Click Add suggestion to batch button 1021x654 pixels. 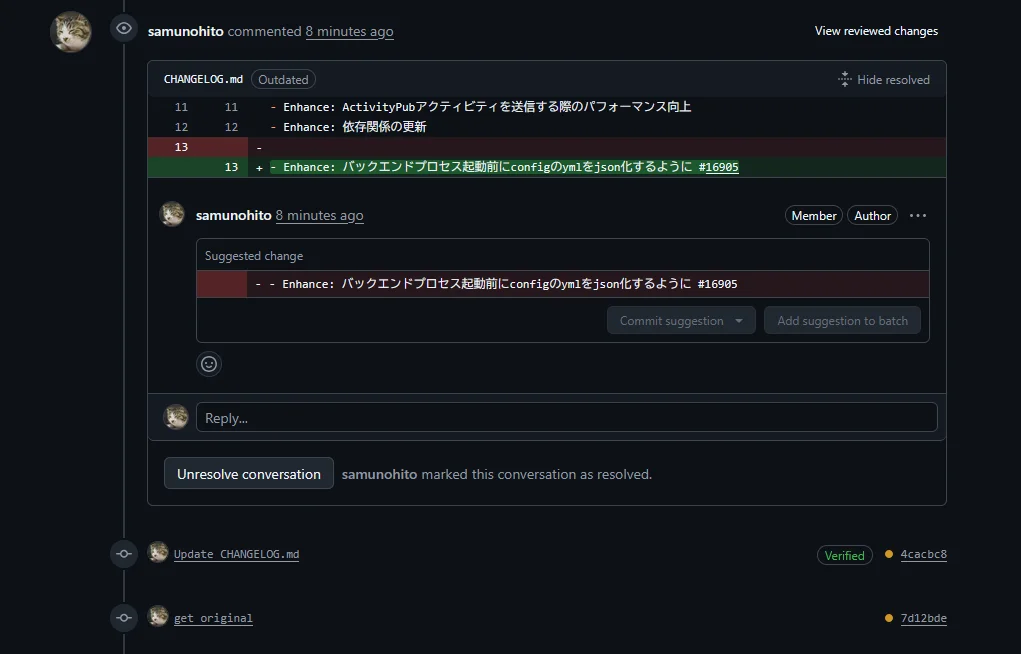(x=842, y=321)
